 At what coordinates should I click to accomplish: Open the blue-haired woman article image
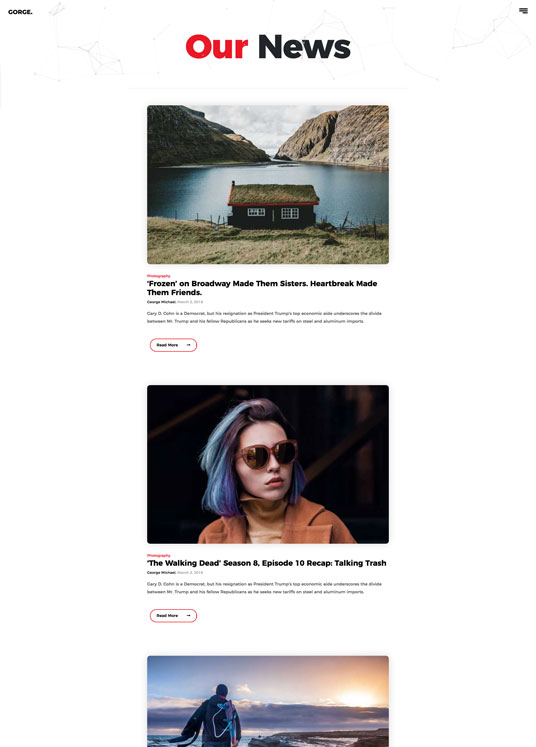[x=268, y=464]
